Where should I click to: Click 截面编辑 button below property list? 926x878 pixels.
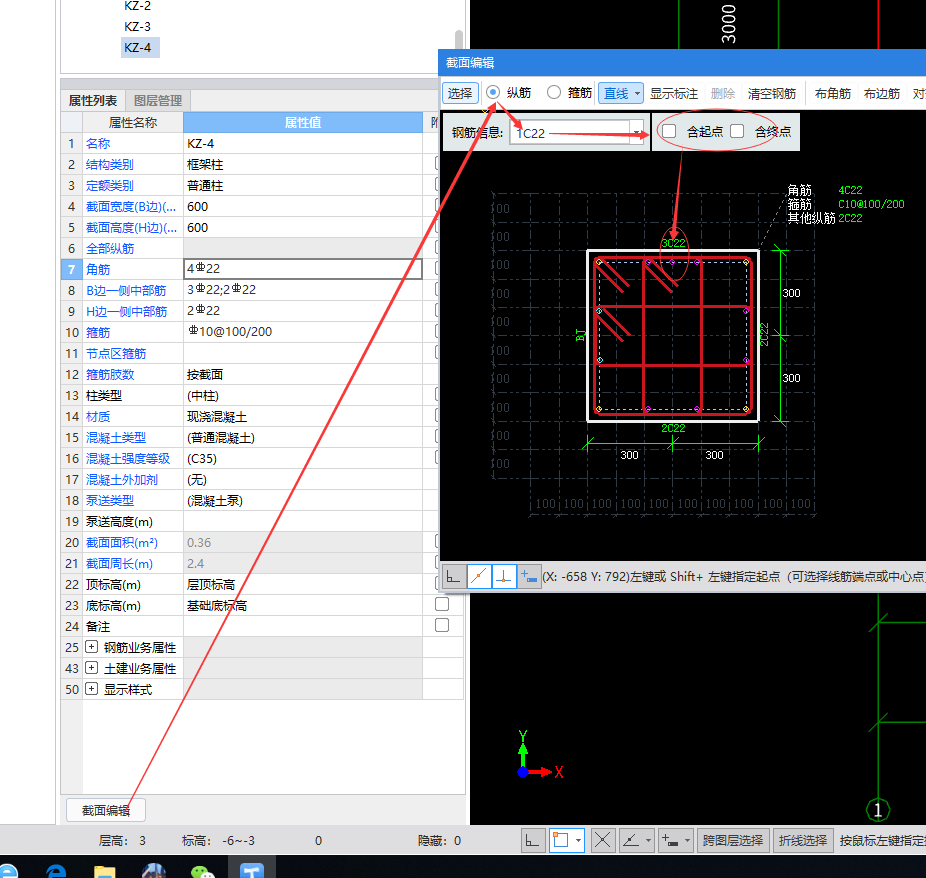coord(106,810)
